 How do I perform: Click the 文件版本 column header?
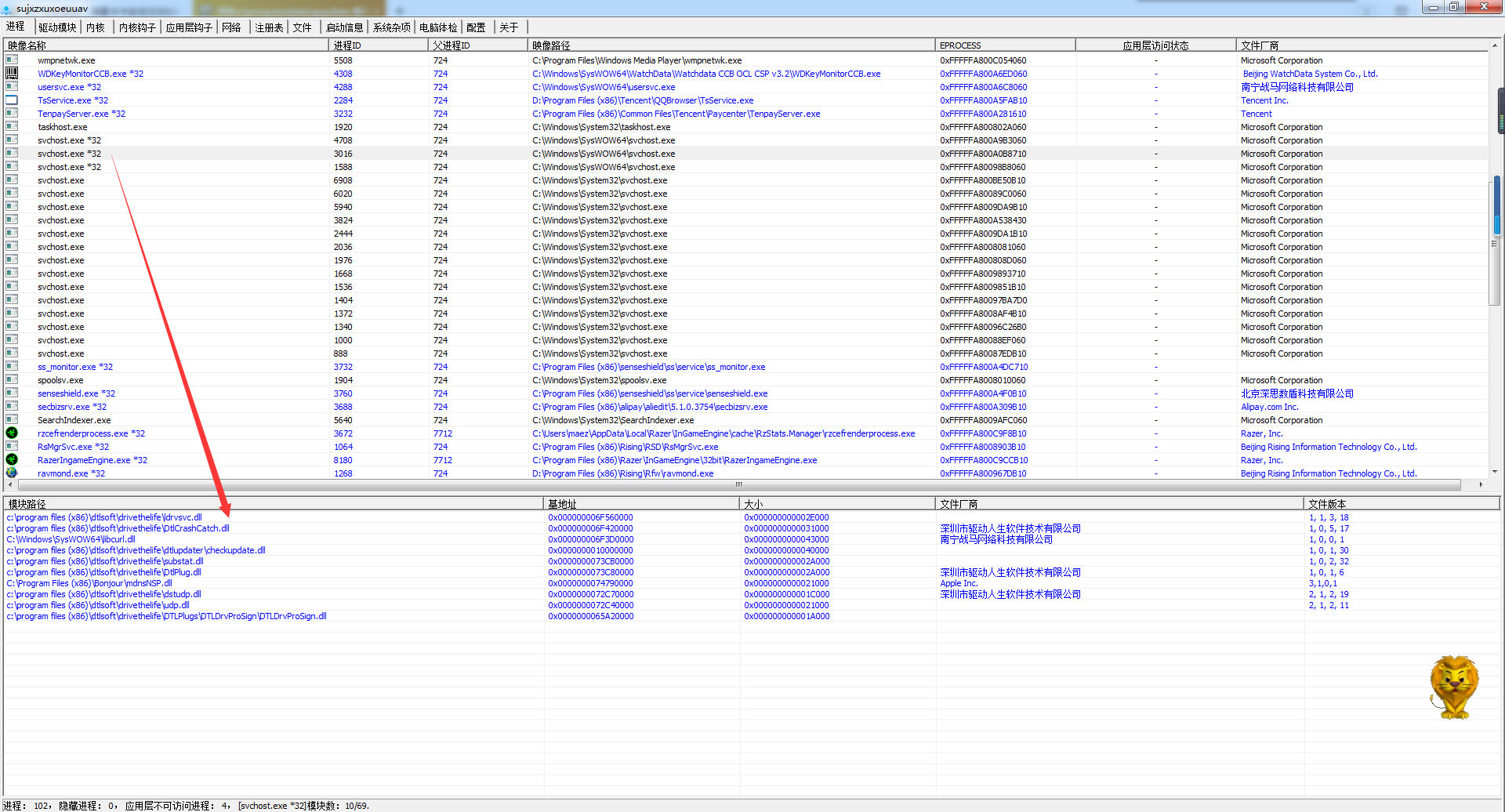[x=1402, y=504]
